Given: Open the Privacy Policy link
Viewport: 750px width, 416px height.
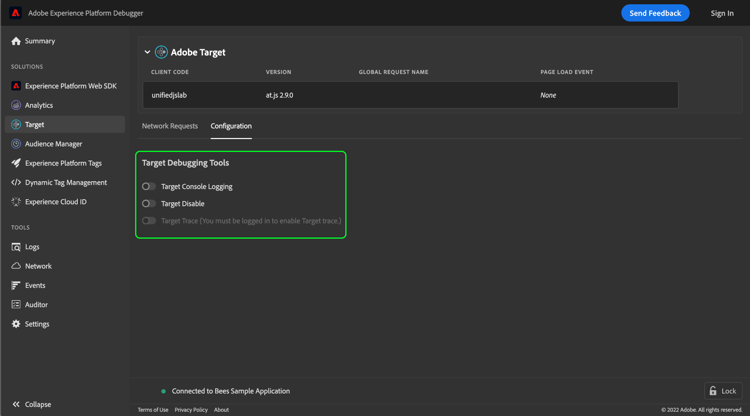Looking at the screenshot, I should tap(191, 410).
